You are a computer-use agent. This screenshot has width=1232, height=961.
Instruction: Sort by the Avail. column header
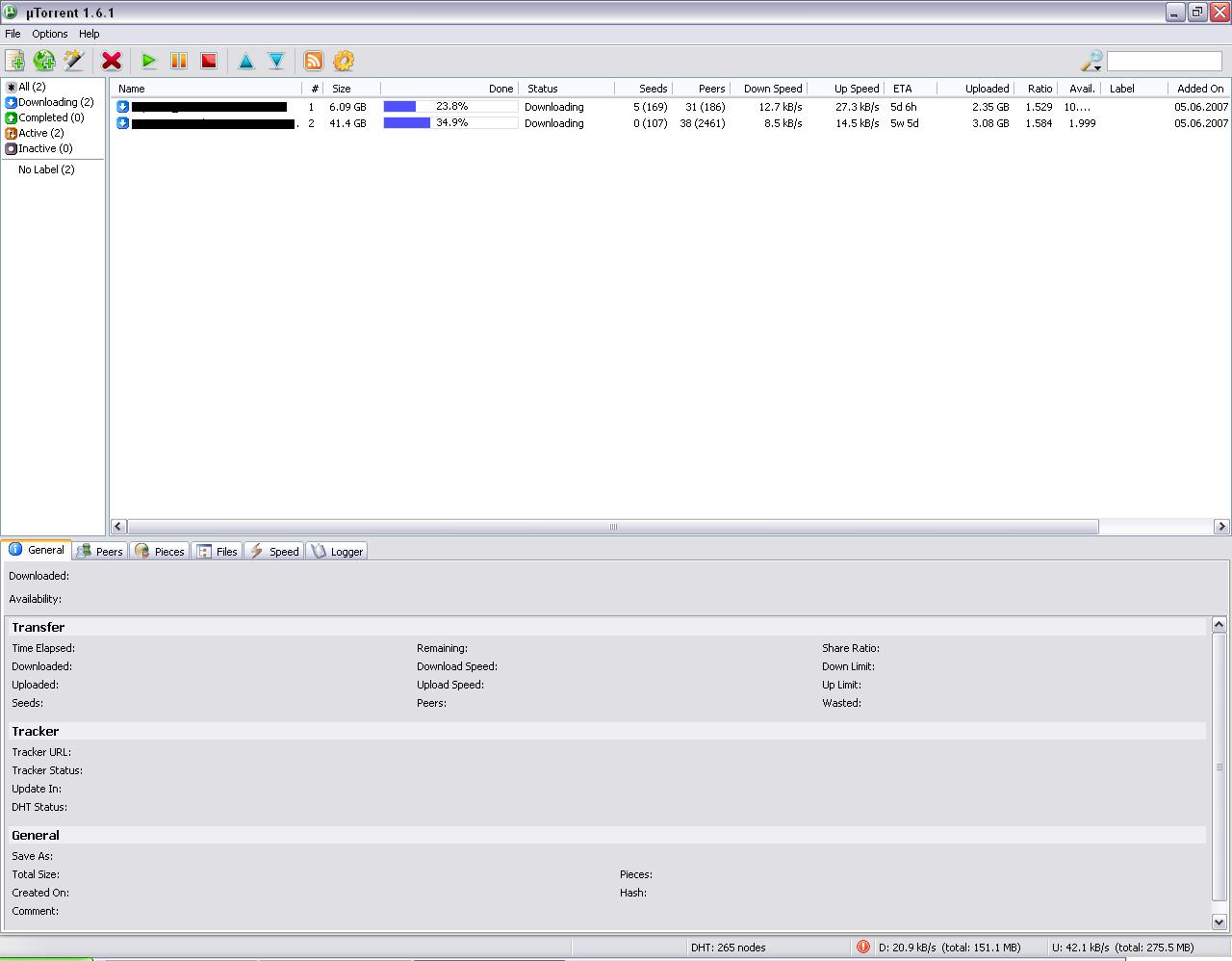tap(1079, 89)
